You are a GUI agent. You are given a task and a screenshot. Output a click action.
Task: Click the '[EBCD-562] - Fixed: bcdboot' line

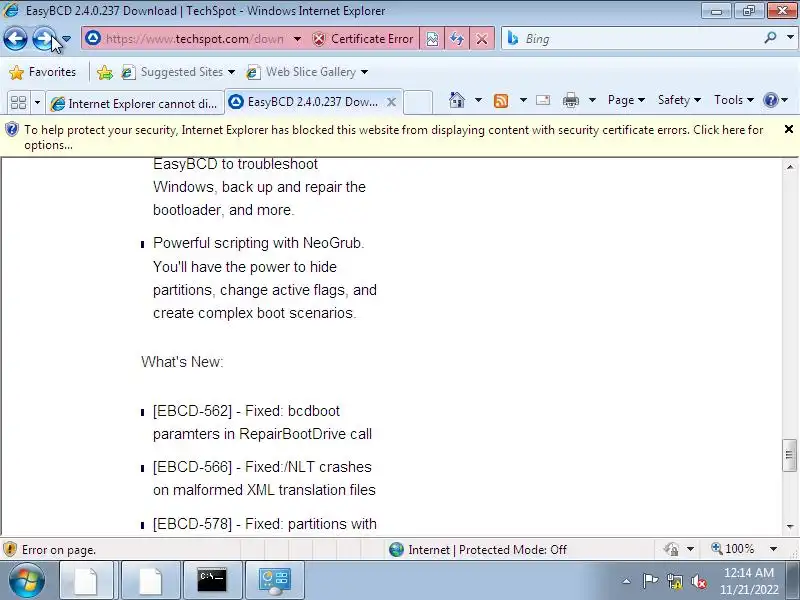click(x=246, y=411)
